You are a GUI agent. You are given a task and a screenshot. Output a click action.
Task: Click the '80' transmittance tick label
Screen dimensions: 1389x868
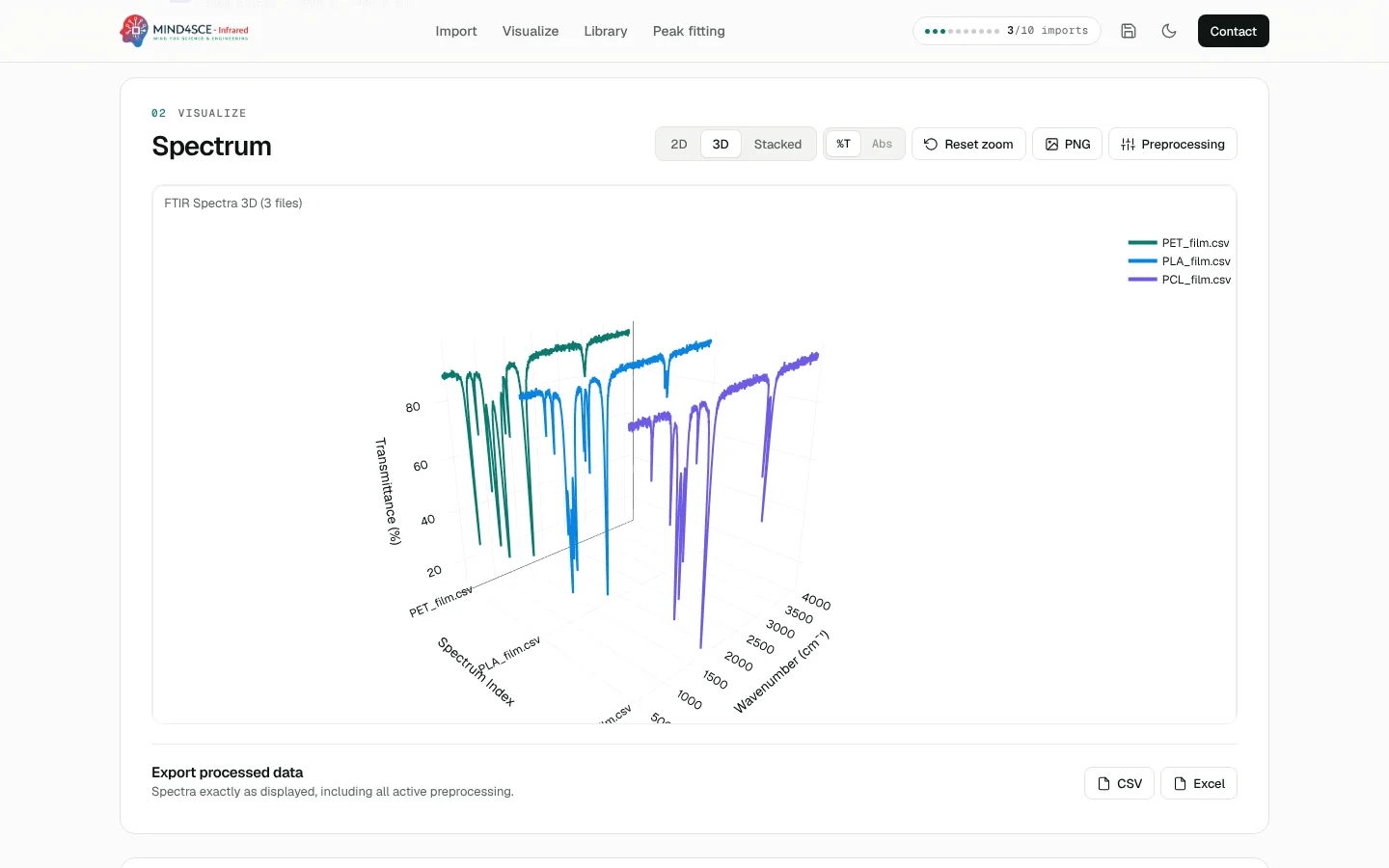(413, 407)
